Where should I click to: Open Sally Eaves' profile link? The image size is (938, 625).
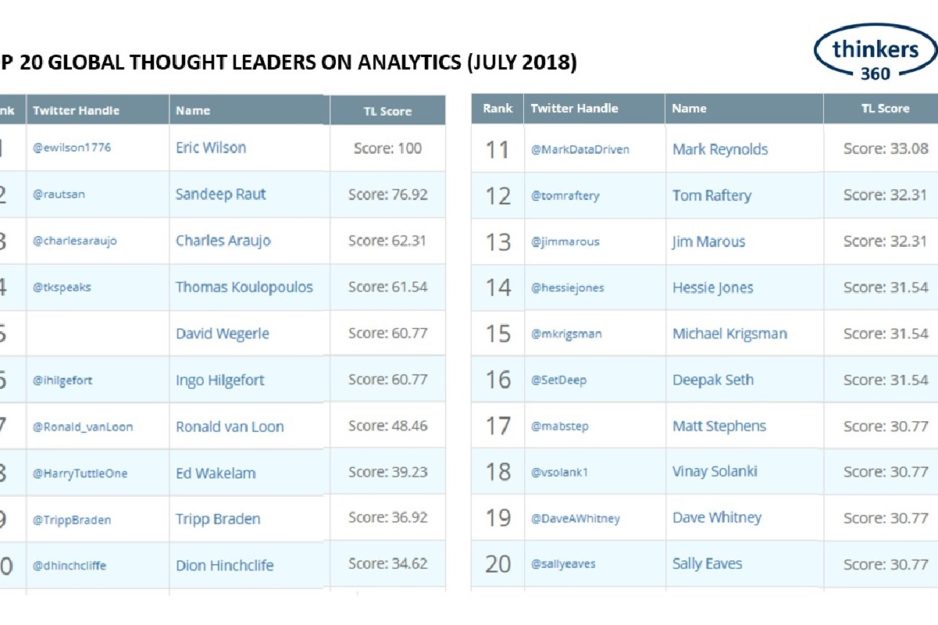click(x=707, y=564)
